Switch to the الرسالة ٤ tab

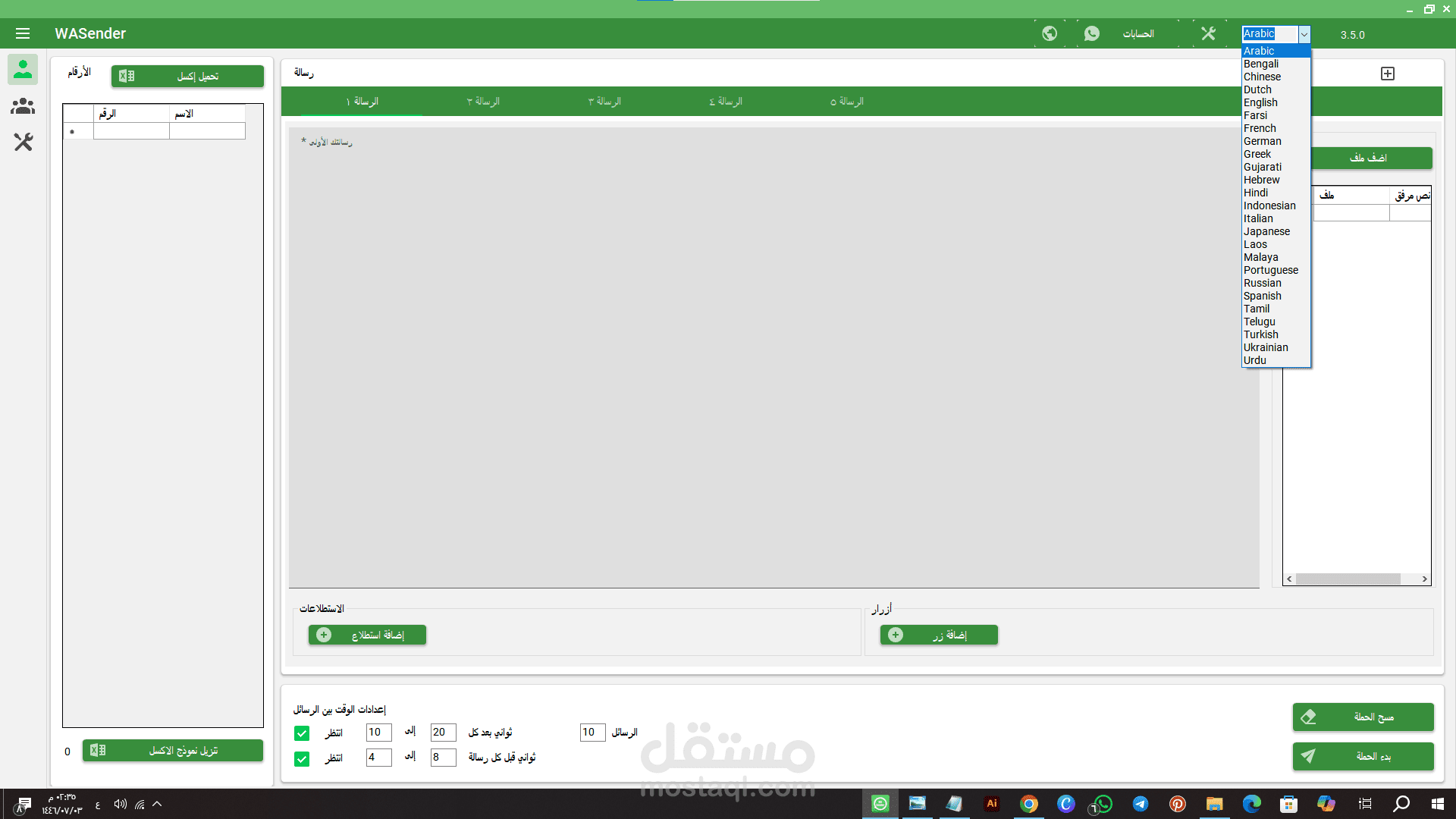point(726,102)
